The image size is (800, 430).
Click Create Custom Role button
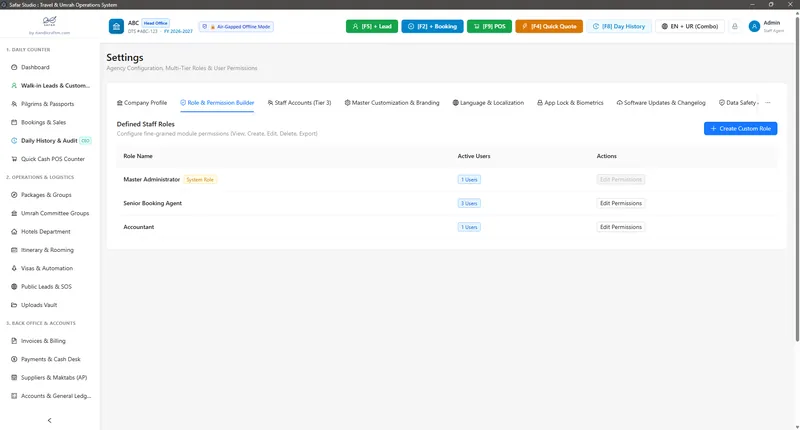tap(740, 129)
